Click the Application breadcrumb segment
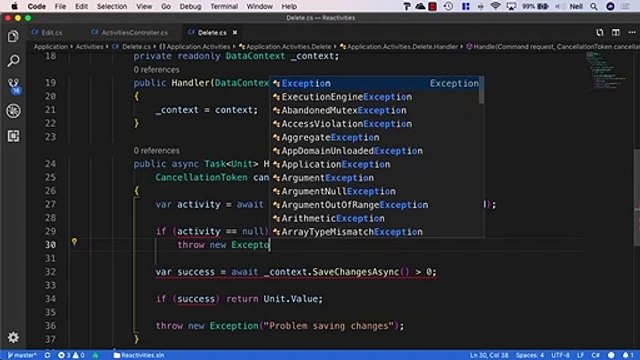 click(51, 47)
